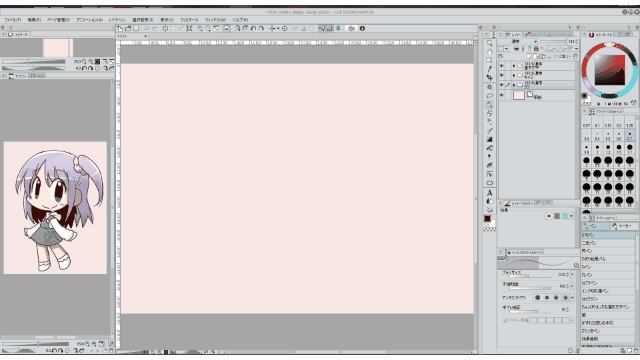Expand the selected bottom layer folder
Screen dimensions: 640x360
pyautogui.click(x=514, y=85)
